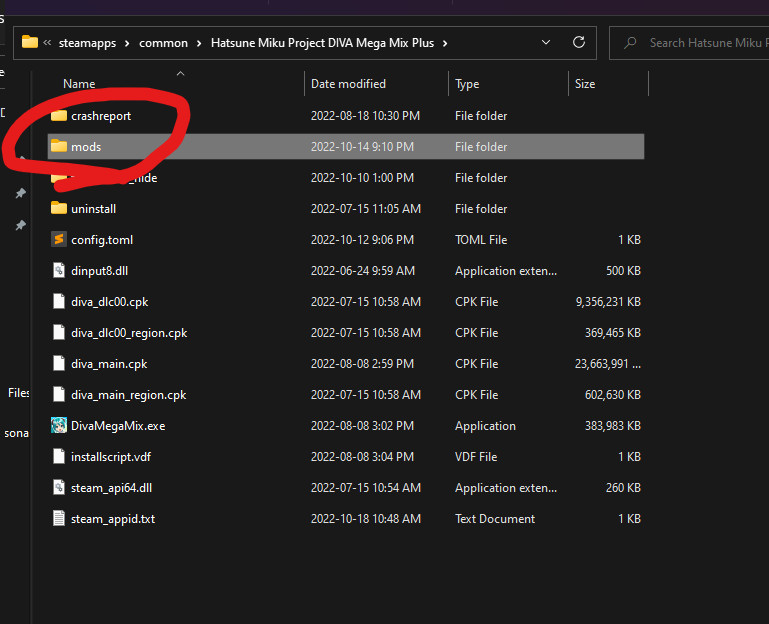Go to common breadcrumb
This screenshot has height=624, width=769.
click(x=163, y=43)
